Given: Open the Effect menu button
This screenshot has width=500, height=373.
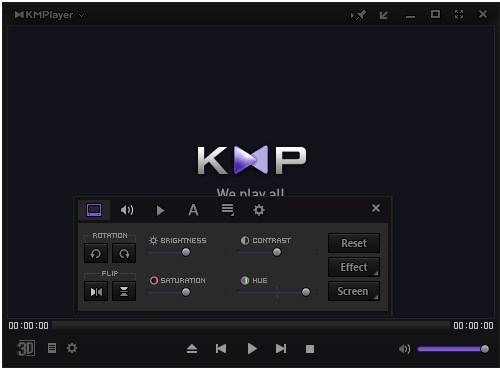Looking at the screenshot, I should (x=354, y=267).
